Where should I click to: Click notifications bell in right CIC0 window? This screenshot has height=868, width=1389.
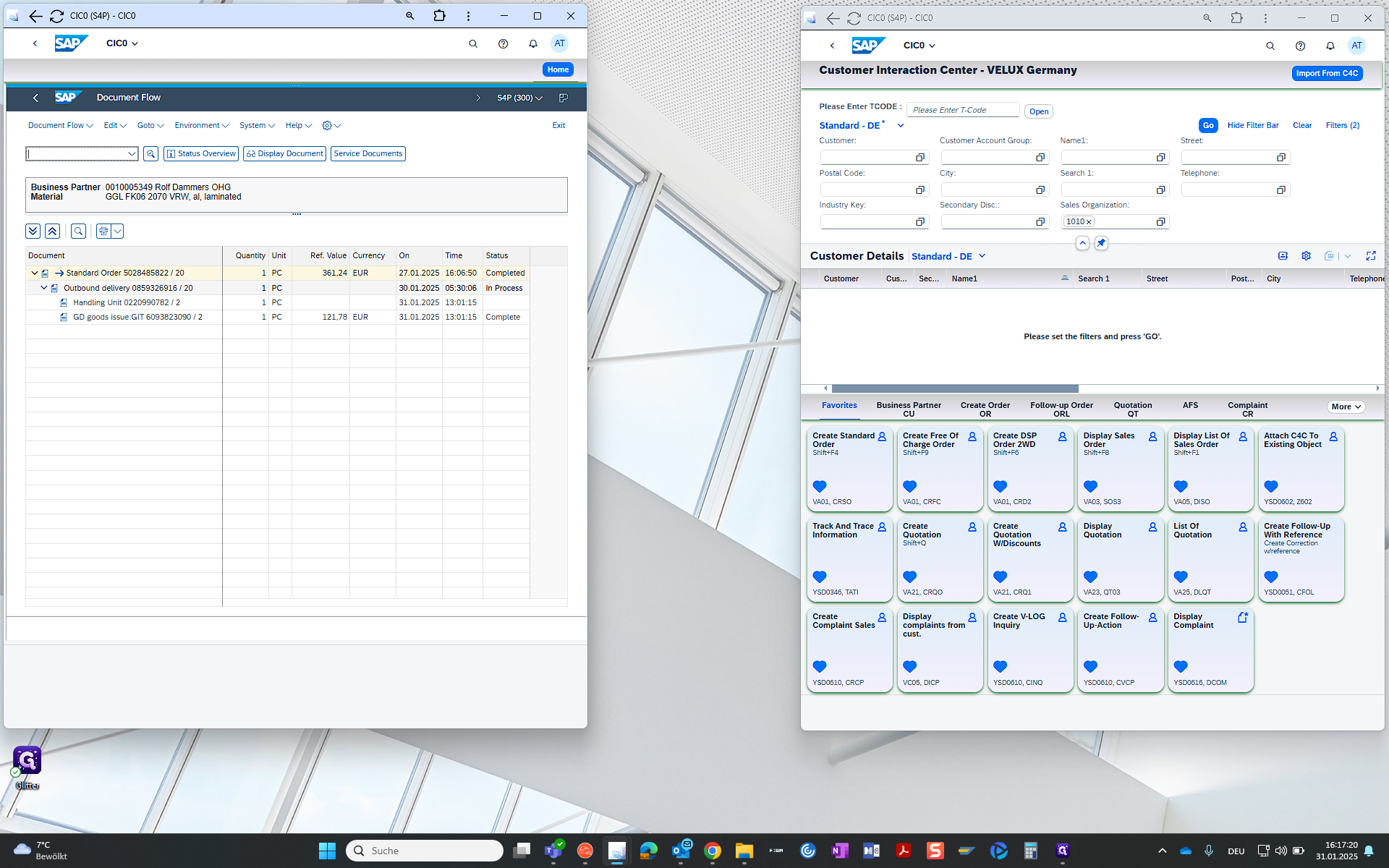(x=1330, y=46)
